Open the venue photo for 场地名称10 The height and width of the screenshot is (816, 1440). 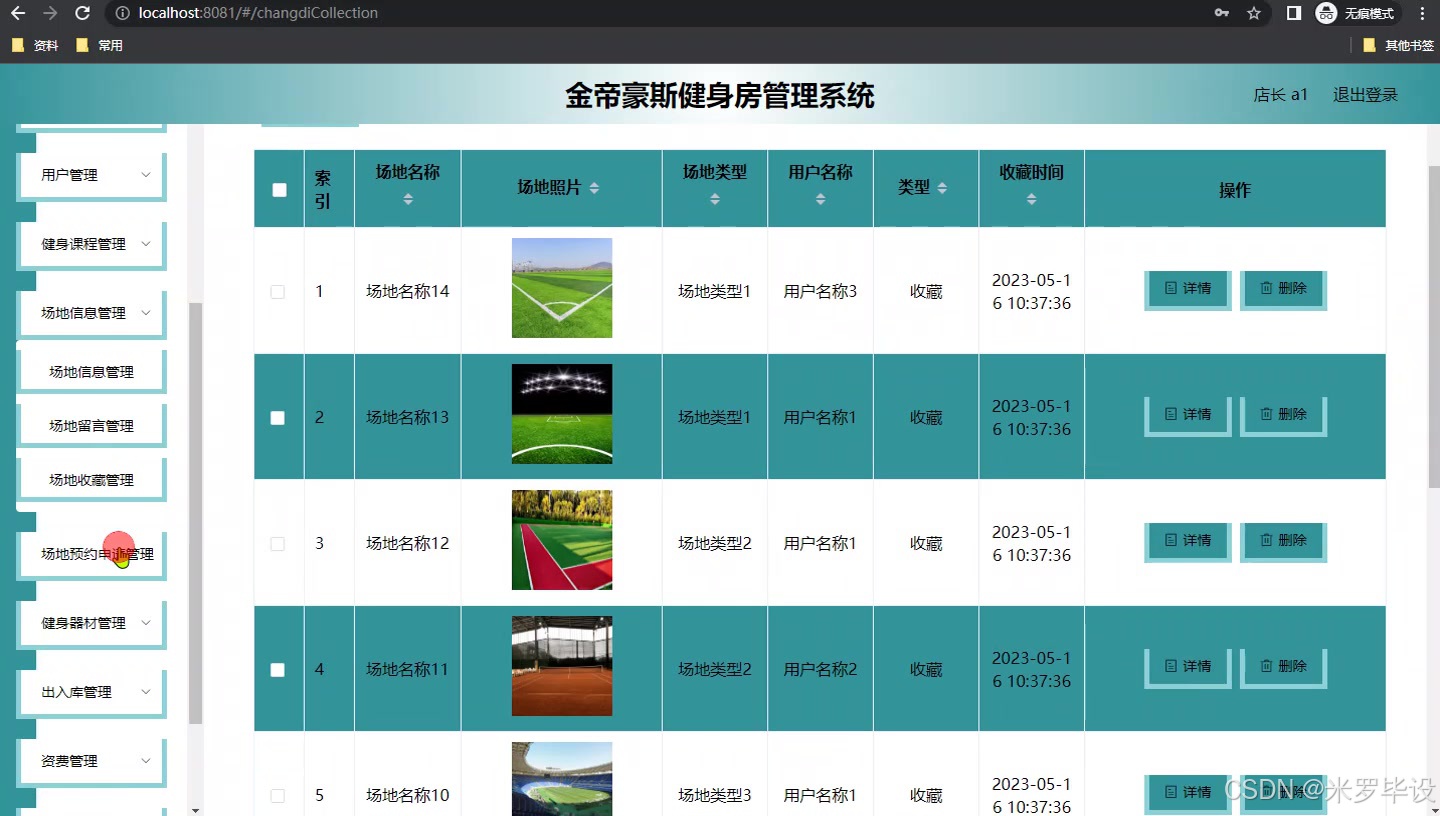[x=562, y=779]
